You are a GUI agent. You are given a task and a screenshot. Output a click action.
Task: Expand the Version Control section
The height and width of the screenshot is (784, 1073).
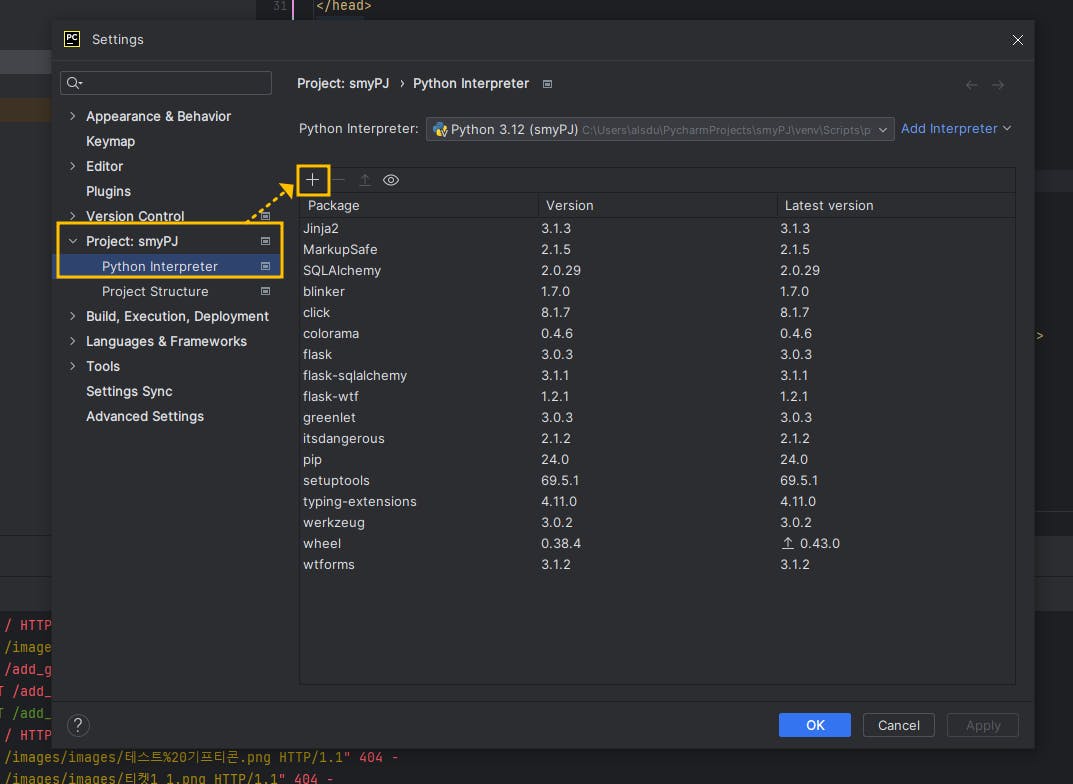click(73, 216)
